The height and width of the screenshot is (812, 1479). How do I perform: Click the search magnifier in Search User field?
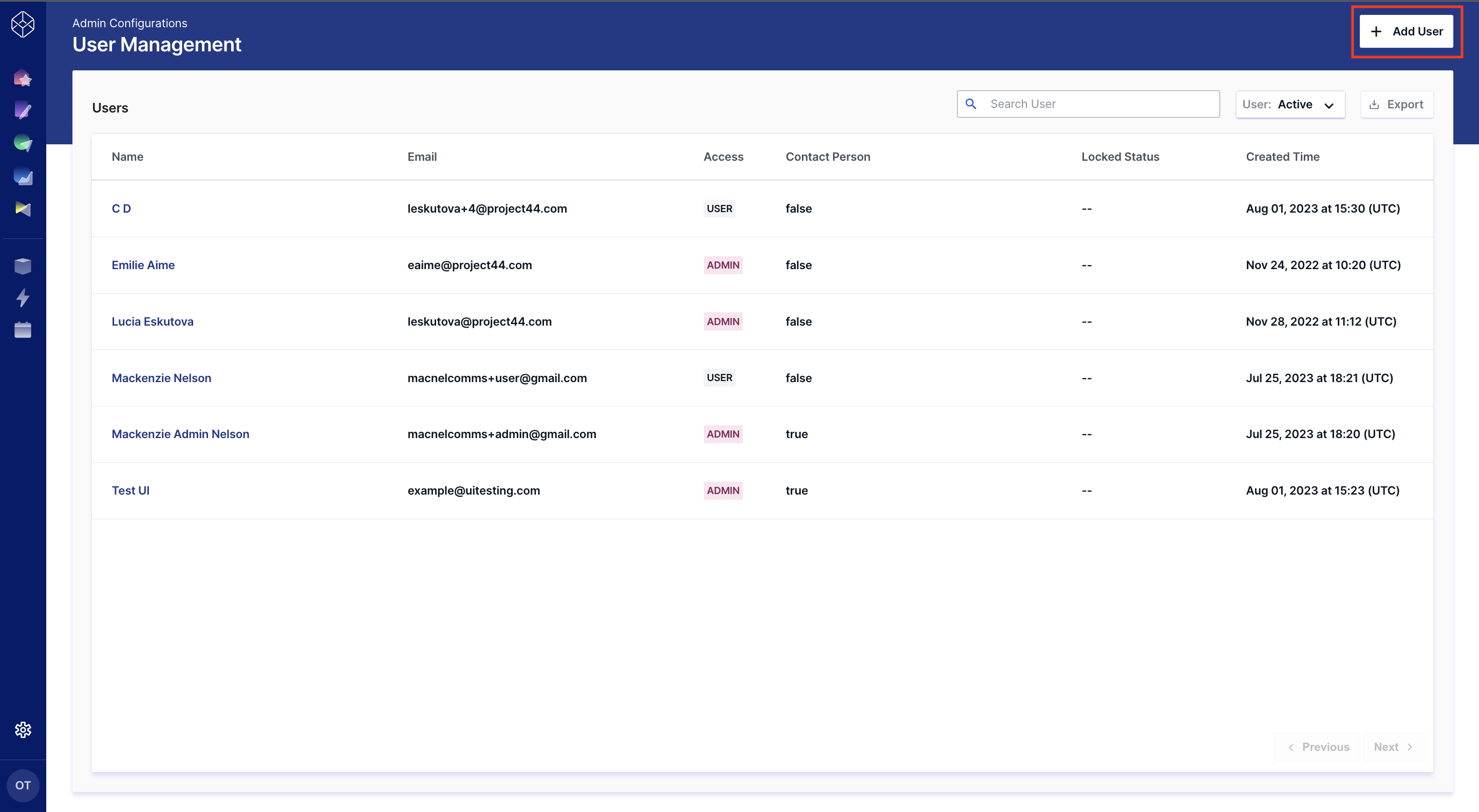pos(971,104)
